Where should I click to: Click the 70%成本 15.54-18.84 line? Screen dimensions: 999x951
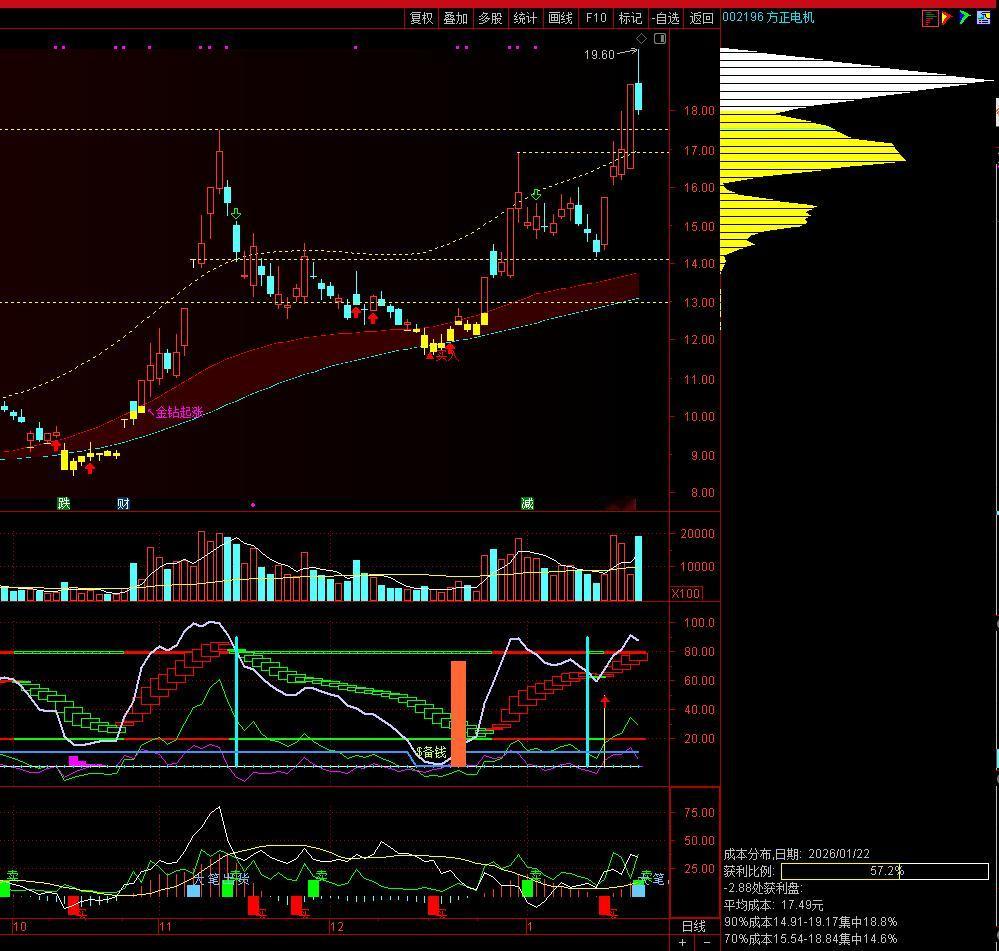tap(810, 939)
